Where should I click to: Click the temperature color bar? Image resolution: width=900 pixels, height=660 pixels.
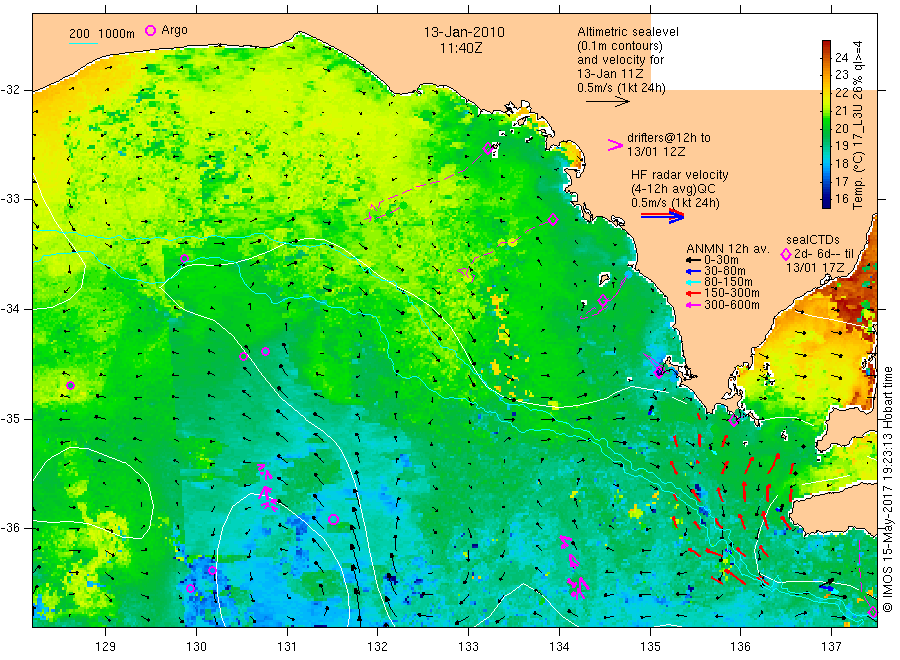(x=826, y=124)
